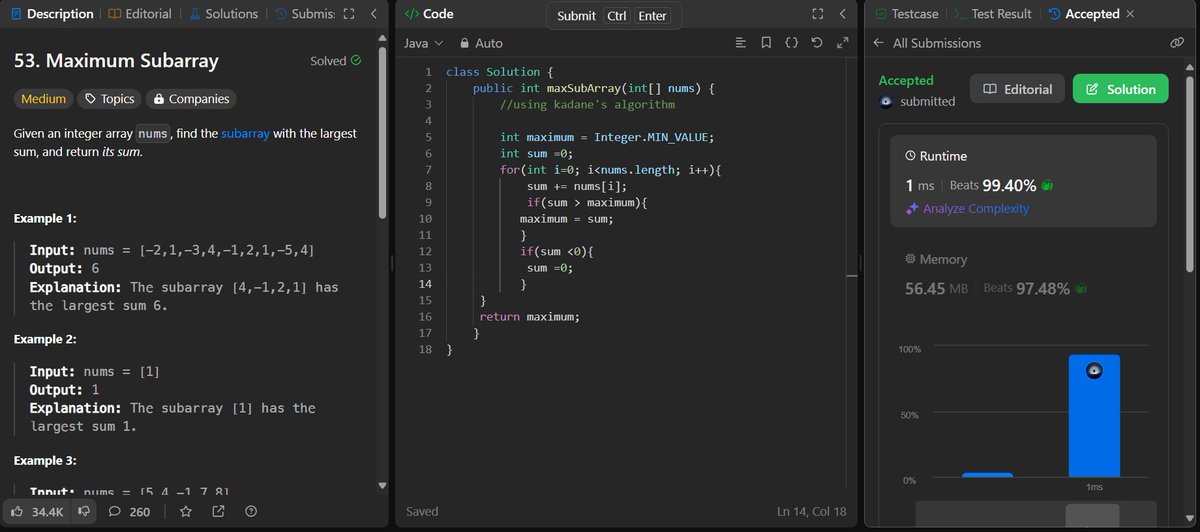Expand the Companies tag

click(x=190, y=99)
